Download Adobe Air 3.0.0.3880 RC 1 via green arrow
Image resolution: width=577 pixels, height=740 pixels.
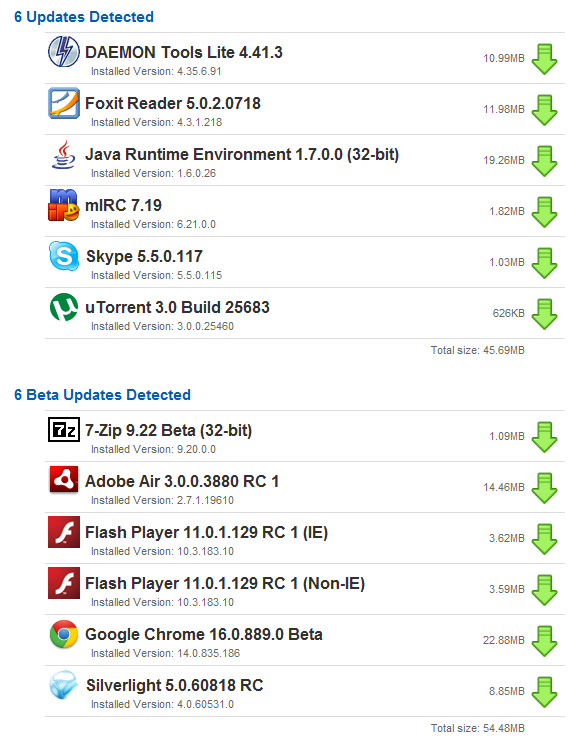coord(544,488)
